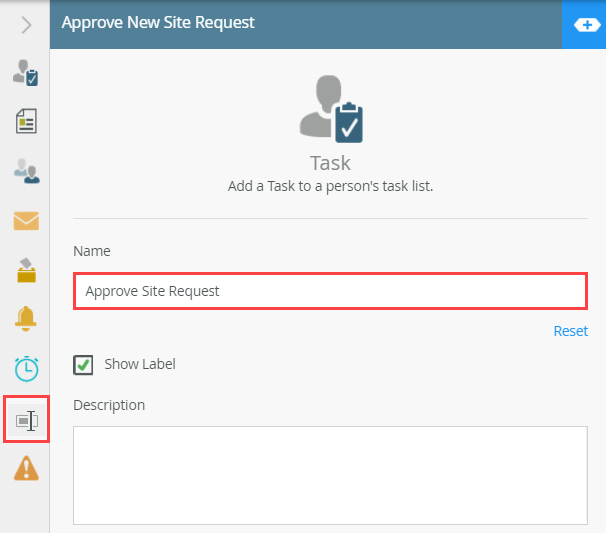Click the Name label
606x533 pixels.
click(x=92, y=251)
